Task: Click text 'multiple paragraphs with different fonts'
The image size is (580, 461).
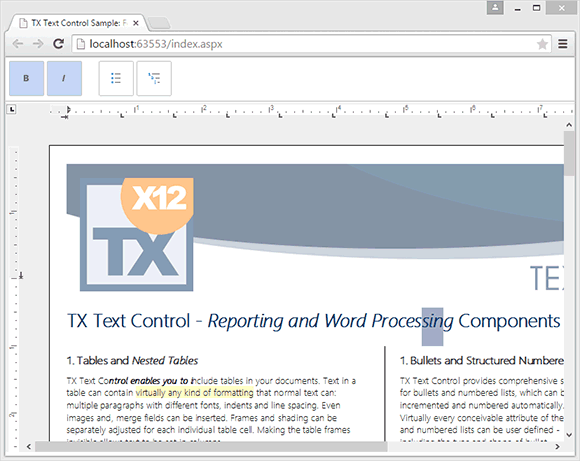Action: (143, 406)
